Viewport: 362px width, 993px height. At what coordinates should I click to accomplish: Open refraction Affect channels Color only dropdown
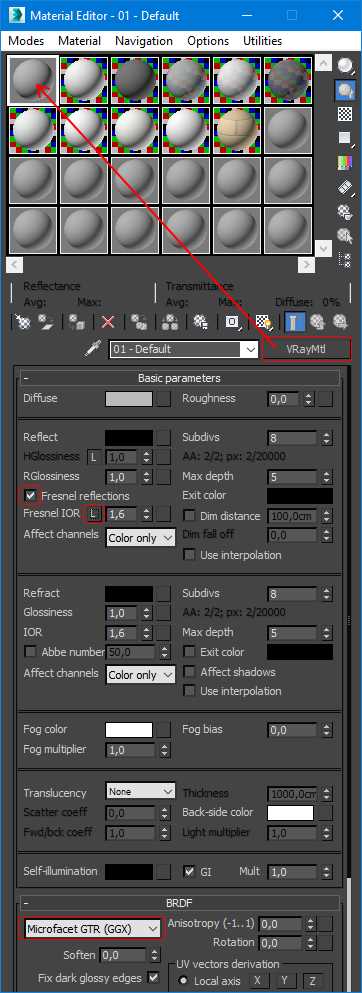(140, 675)
